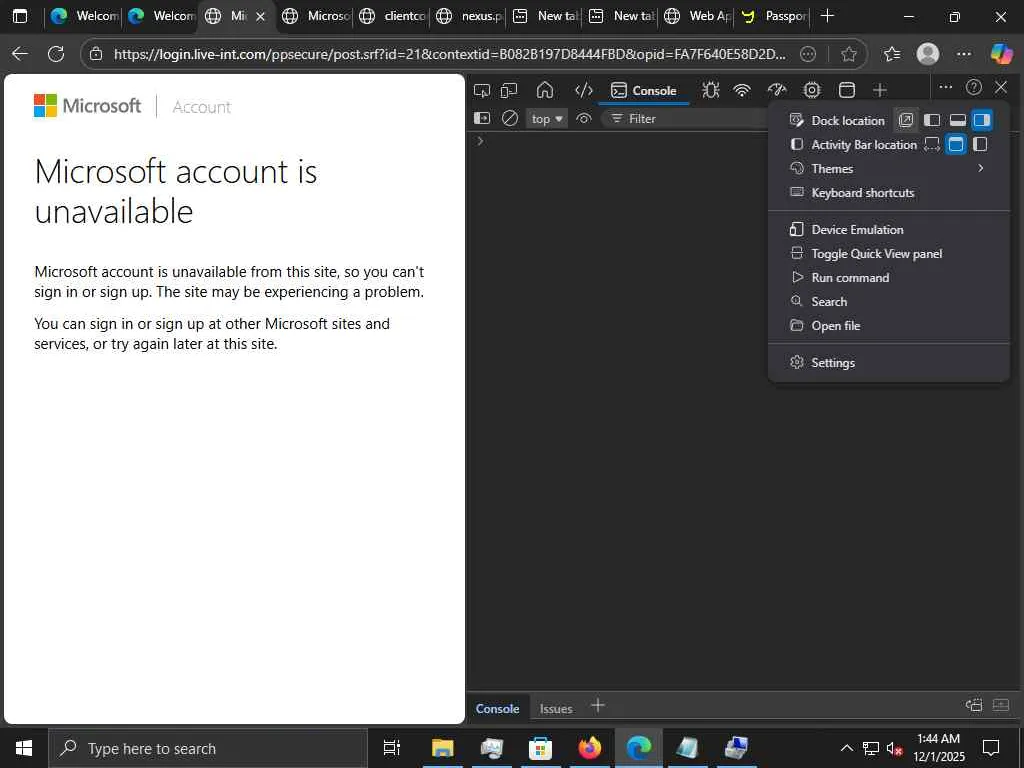Switch to the nexus.p browser tab
The height and width of the screenshot is (768, 1024).
(x=469, y=16)
